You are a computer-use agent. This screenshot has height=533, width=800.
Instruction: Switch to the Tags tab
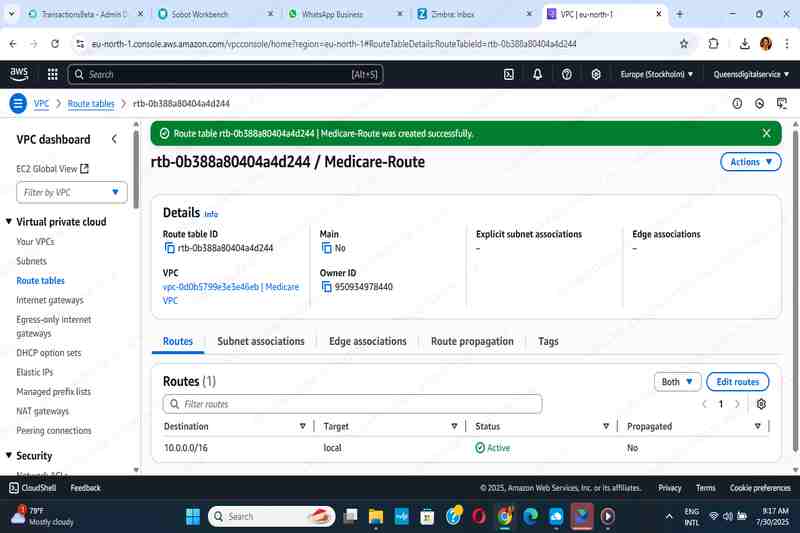[548, 341]
